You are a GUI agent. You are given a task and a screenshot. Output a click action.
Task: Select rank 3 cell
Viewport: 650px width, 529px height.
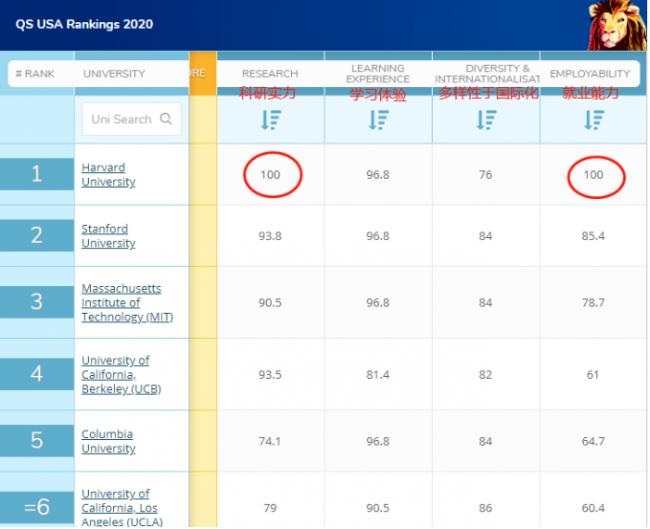pyautogui.click(x=37, y=302)
